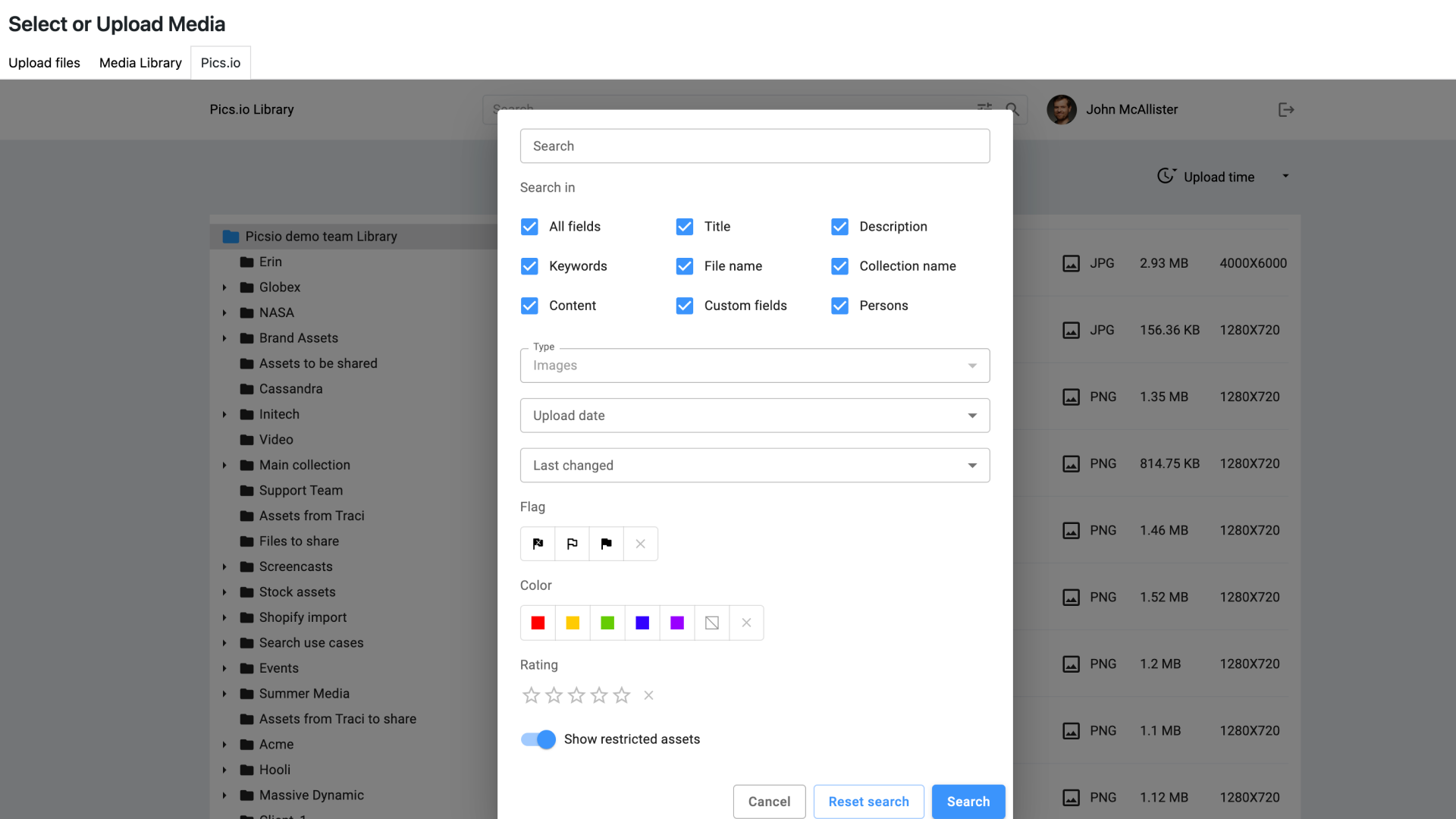Image resolution: width=1456 pixels, height=819 pixels.
Task: Click the Upload time clock sort icon
Action: tap(1166, 176)
